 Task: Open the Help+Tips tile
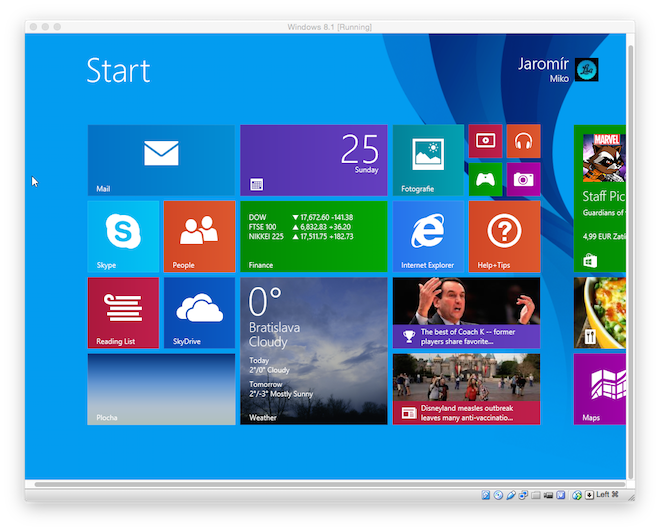pos(504,236)
